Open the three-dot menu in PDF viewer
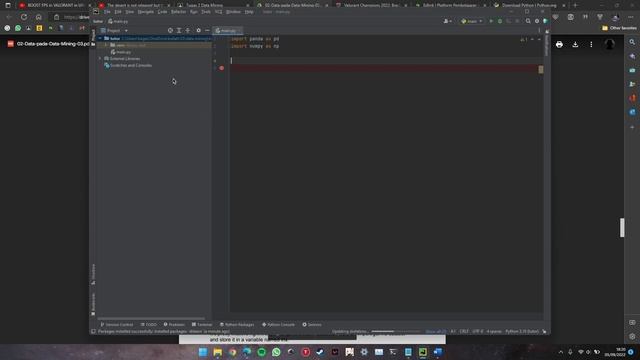 591,44
